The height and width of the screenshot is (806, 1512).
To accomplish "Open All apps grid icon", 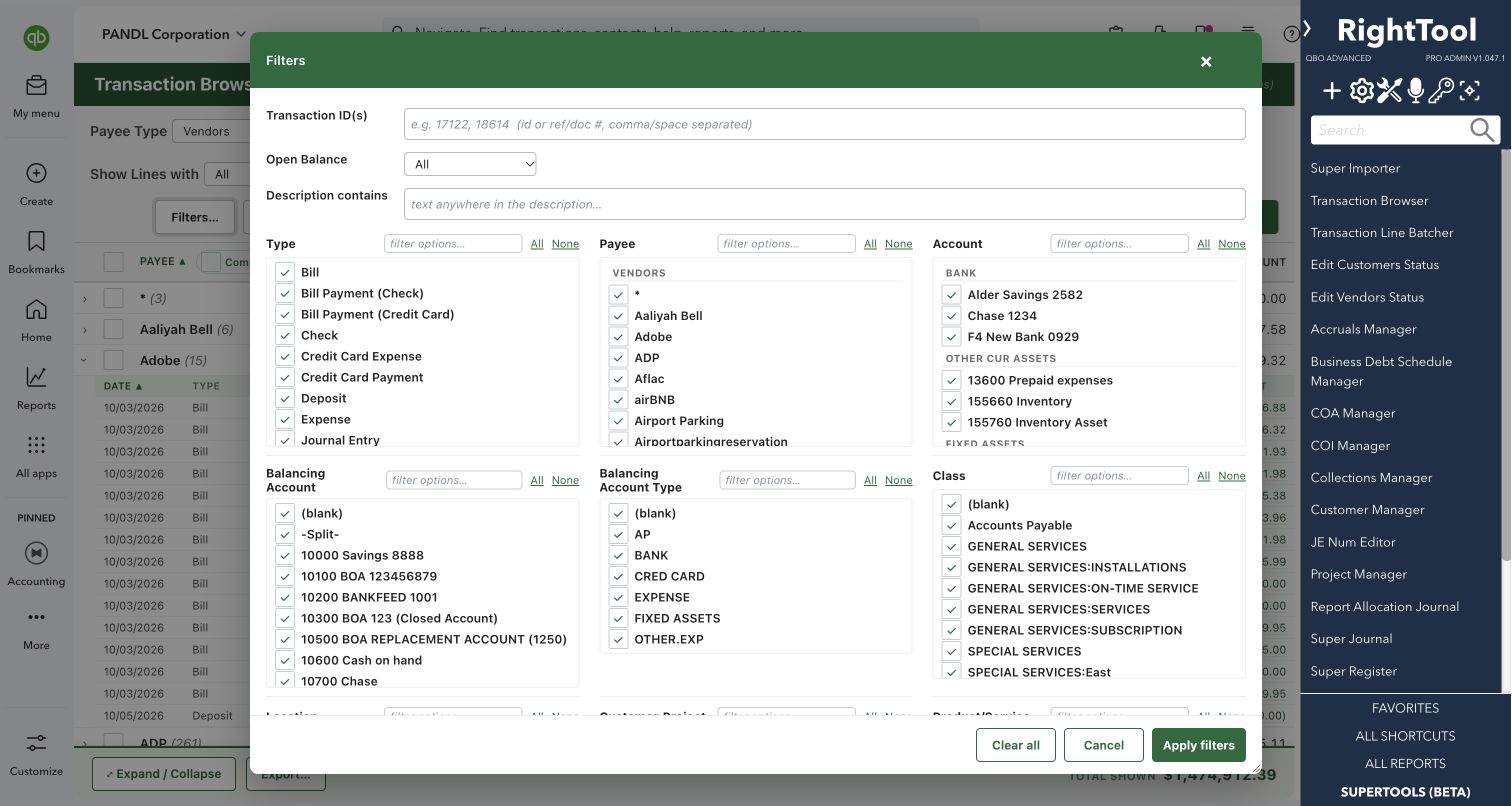I will point(36,445).
